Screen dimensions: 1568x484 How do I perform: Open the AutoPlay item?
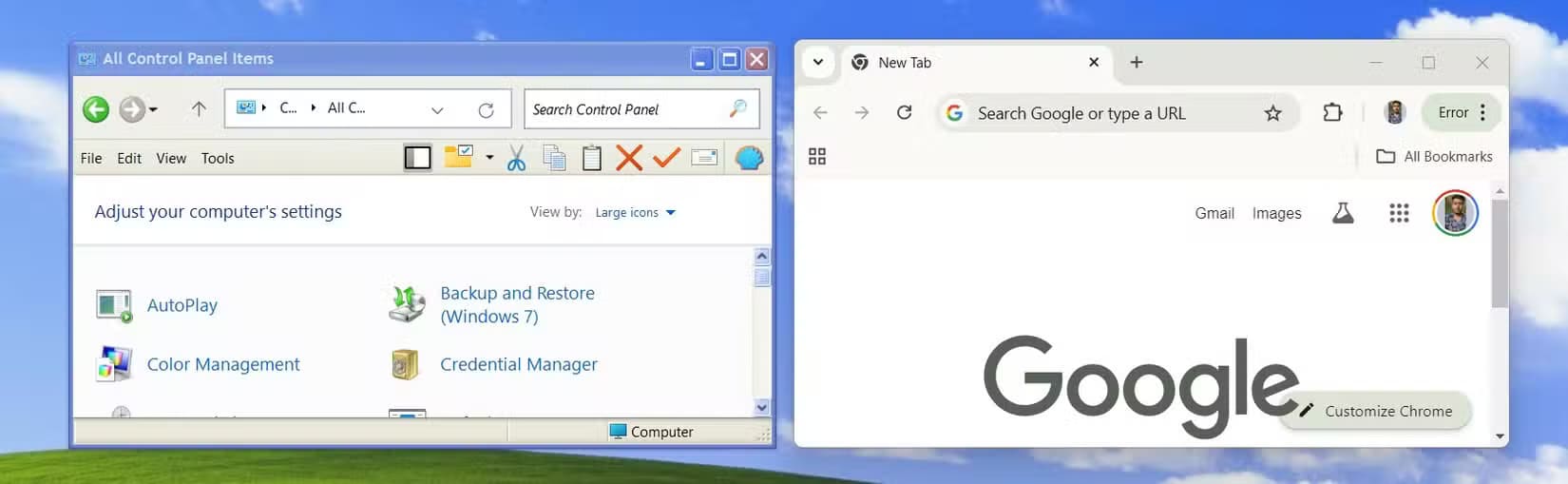pyautogui.click(x=182, y=305)
